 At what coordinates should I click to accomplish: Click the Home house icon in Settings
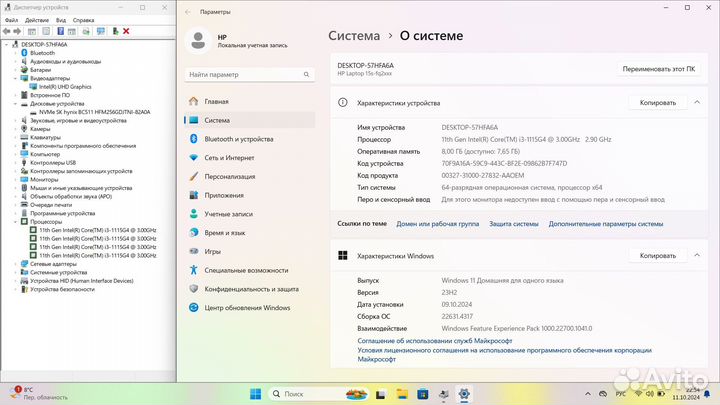(x=194, y=101)
